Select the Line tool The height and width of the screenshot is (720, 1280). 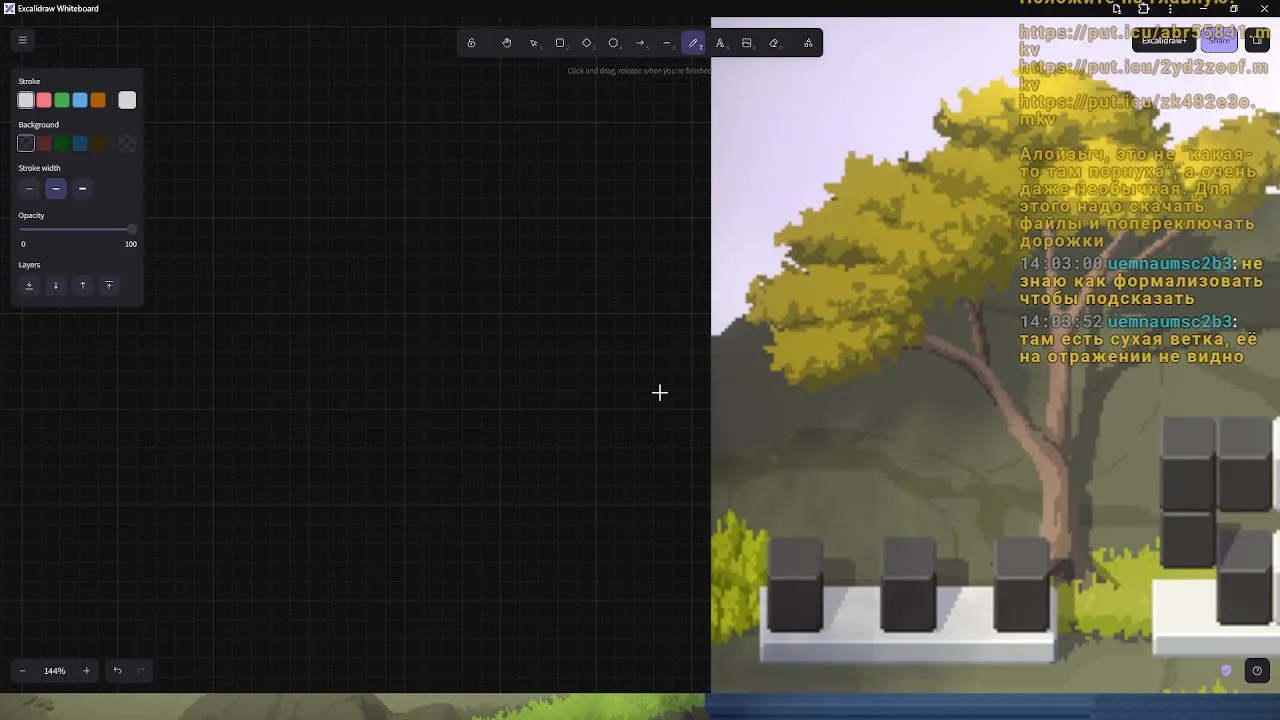667,43
